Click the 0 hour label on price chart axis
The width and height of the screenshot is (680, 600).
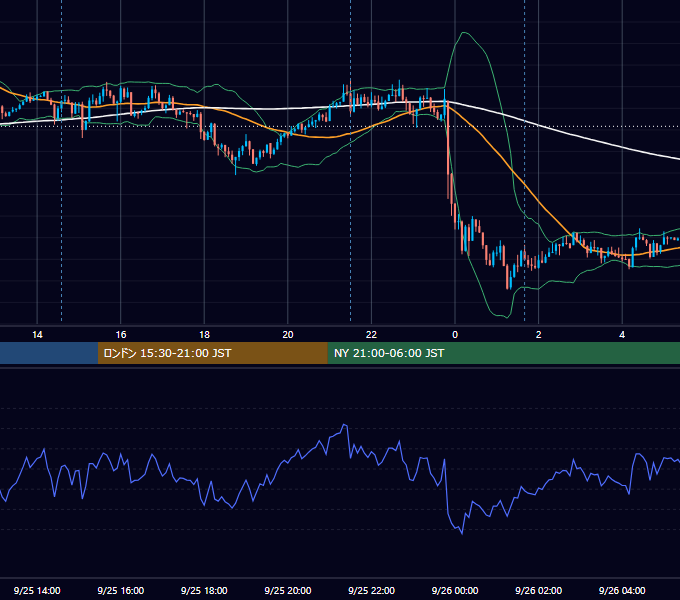coord(455,335)
